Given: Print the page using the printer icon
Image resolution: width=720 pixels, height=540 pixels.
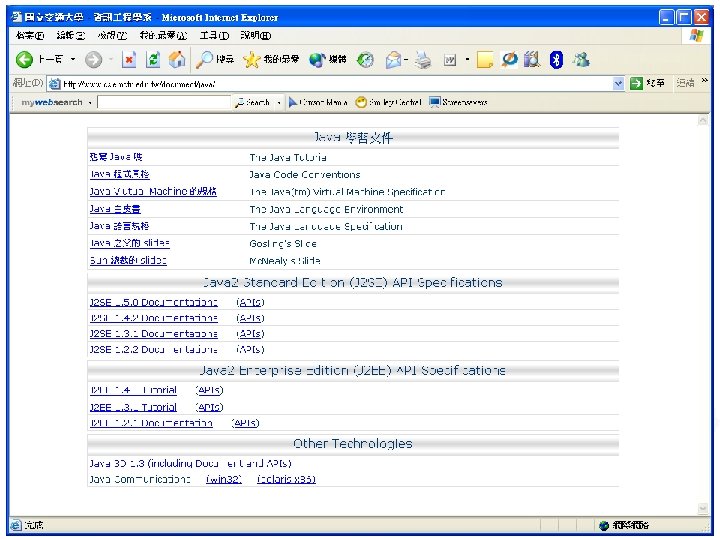Looking at the screenshot, I should click(423, 60).
